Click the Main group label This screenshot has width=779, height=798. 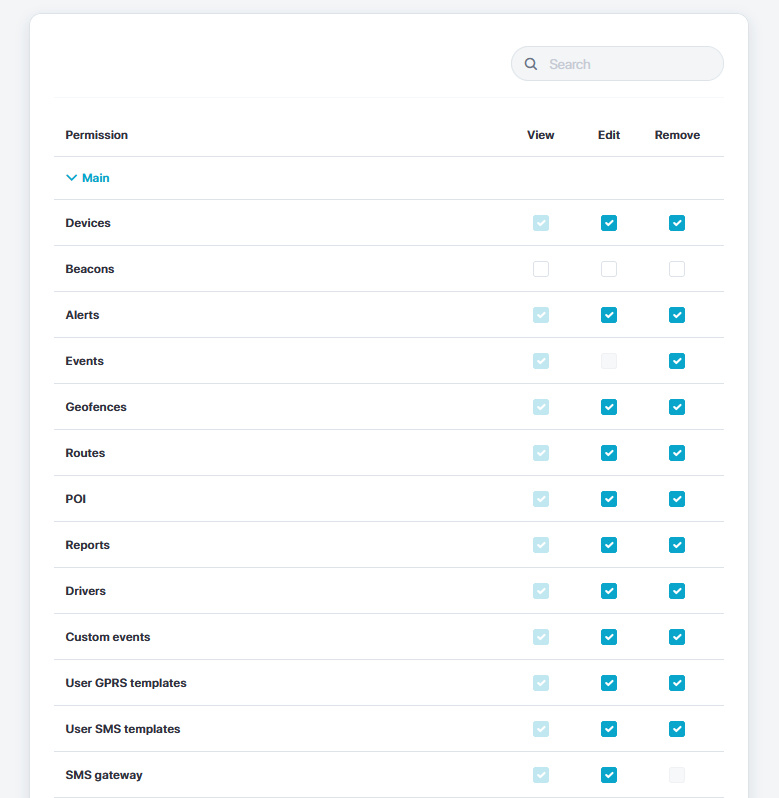tap(96, 178)
